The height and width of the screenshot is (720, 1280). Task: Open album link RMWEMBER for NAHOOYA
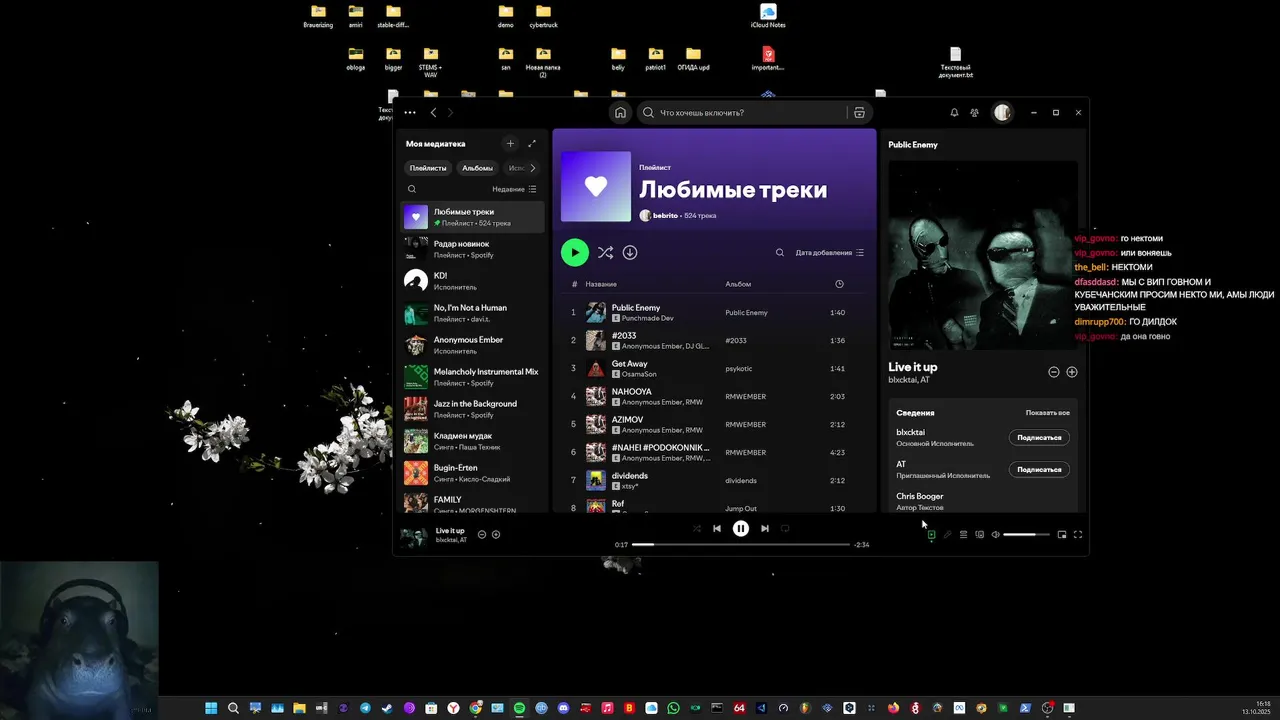[746, 397]
